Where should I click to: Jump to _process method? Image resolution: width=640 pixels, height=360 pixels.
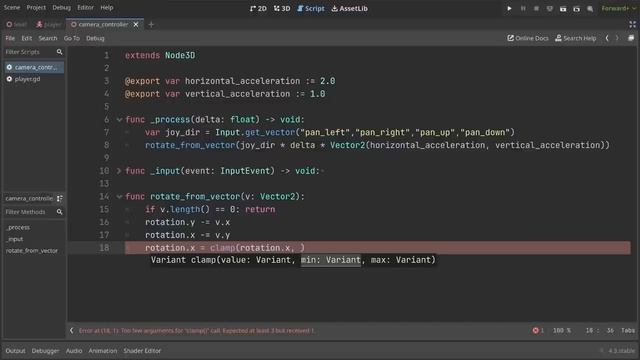click(x=18, y=227)
